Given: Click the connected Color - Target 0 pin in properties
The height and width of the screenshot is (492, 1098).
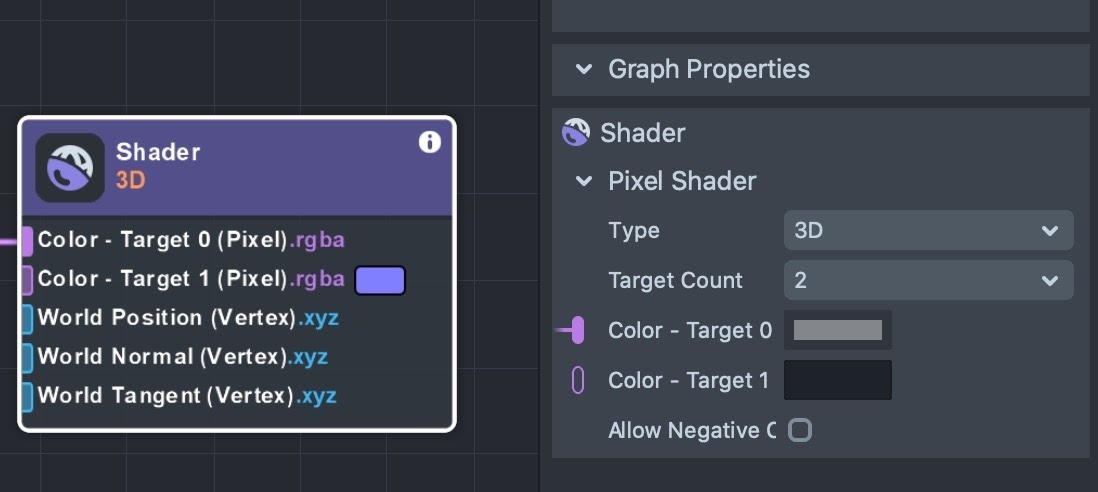Looking at the screenshot, I should coord(577,330).
